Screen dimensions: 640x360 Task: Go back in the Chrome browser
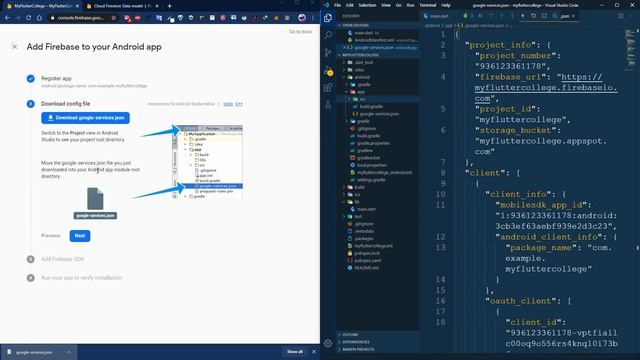7,18
